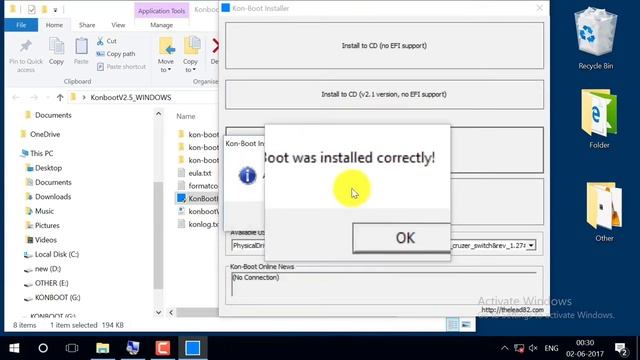Click Paste shortcut in the ribbon
Screen dimensions: 640x360
pyautogui.click(x=121, y=67)
